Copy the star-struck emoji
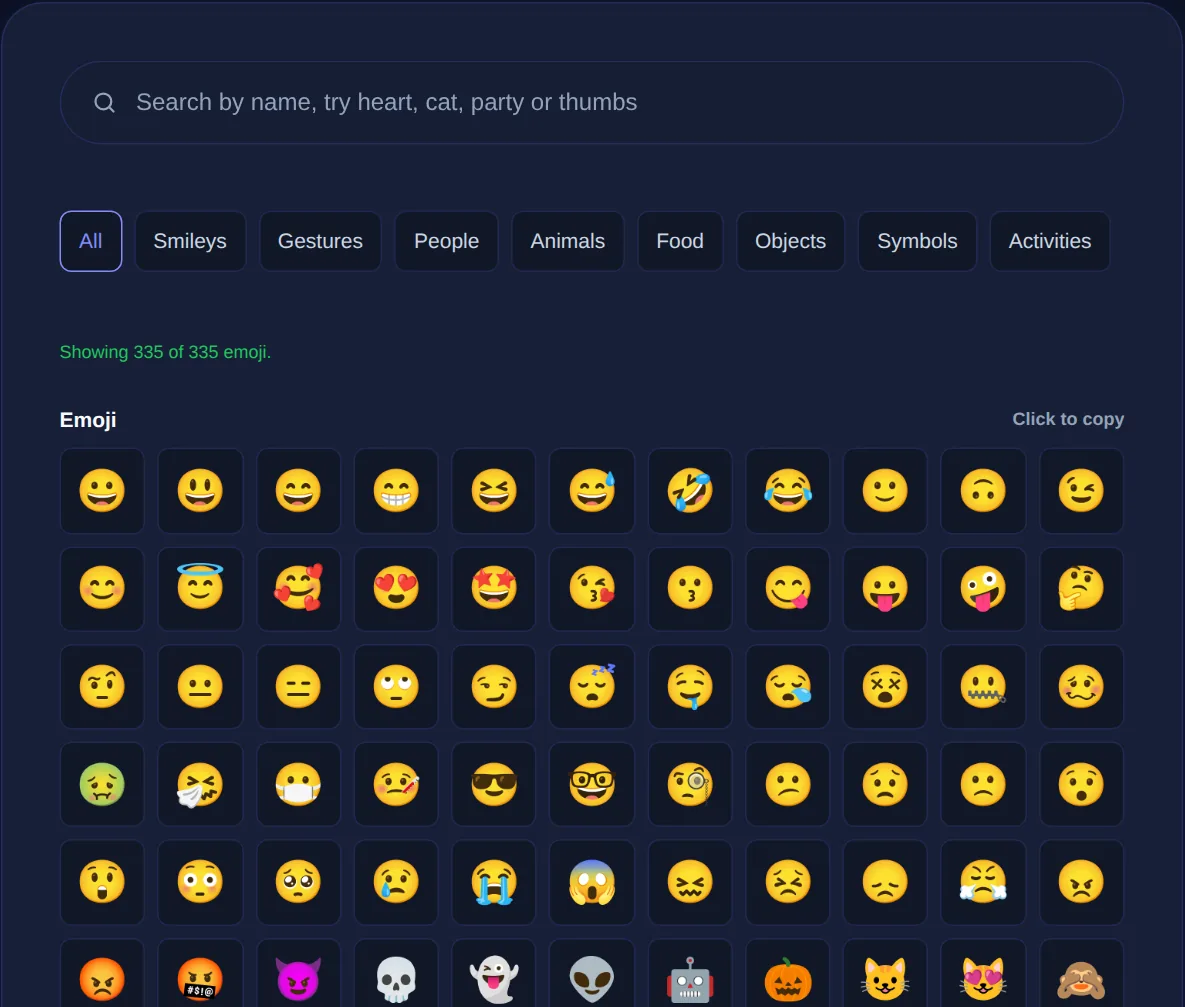This screenshot has height=1007, width=1185. pos(493,588)
